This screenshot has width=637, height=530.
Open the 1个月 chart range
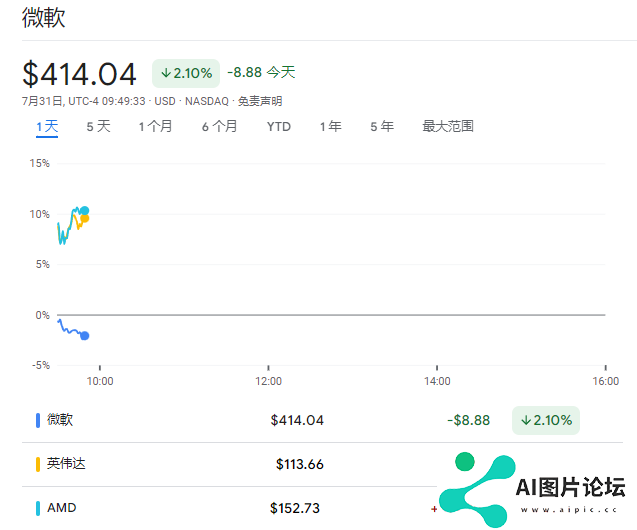click(155, 127)
